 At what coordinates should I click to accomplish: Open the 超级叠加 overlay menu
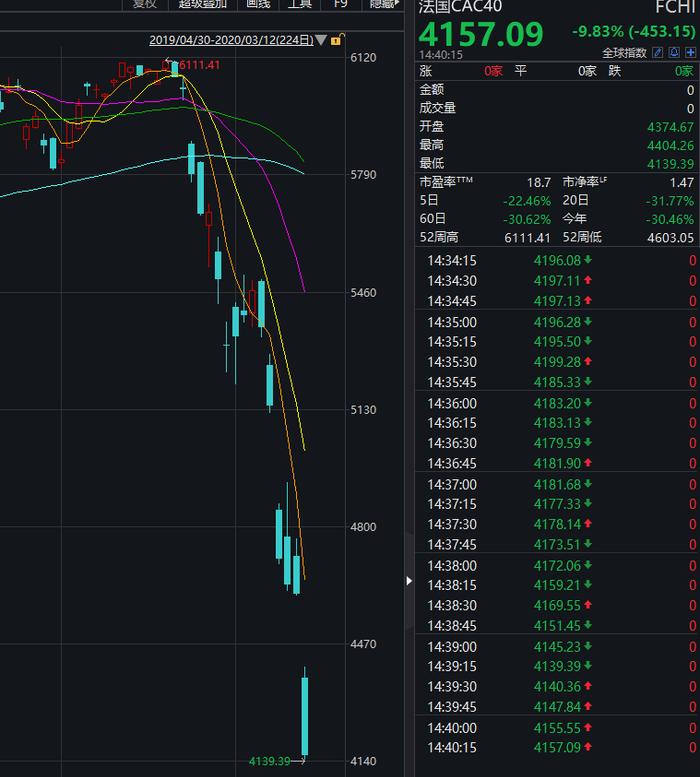tap(203, 4)
